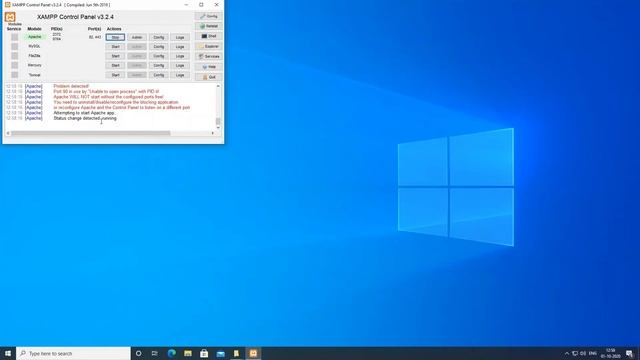Open Microsoft Store from taskbar
The width and height of the screenshot is (640, 360).
tap(204, 353)
